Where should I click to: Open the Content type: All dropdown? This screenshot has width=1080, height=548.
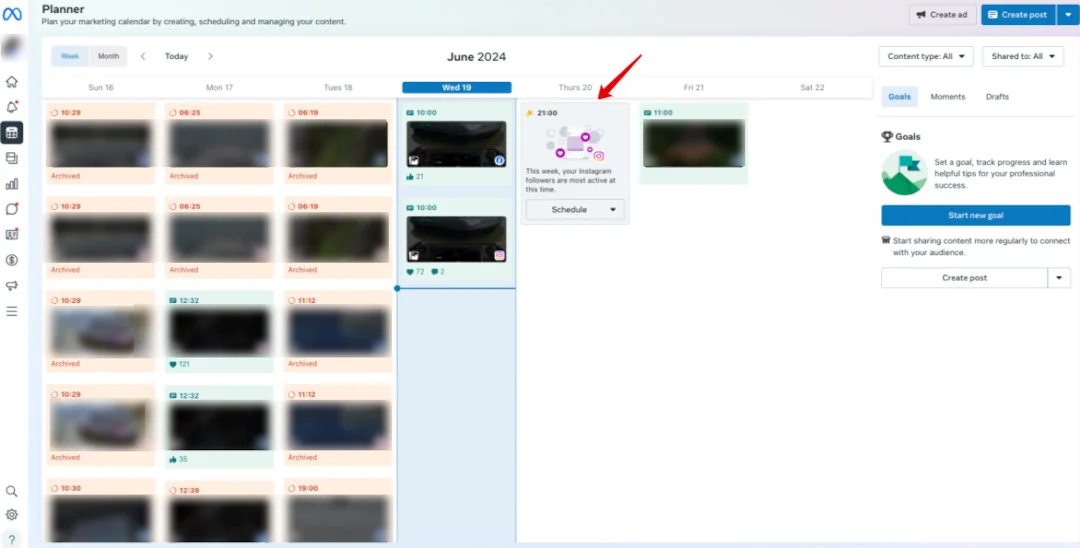click(926, 56)
